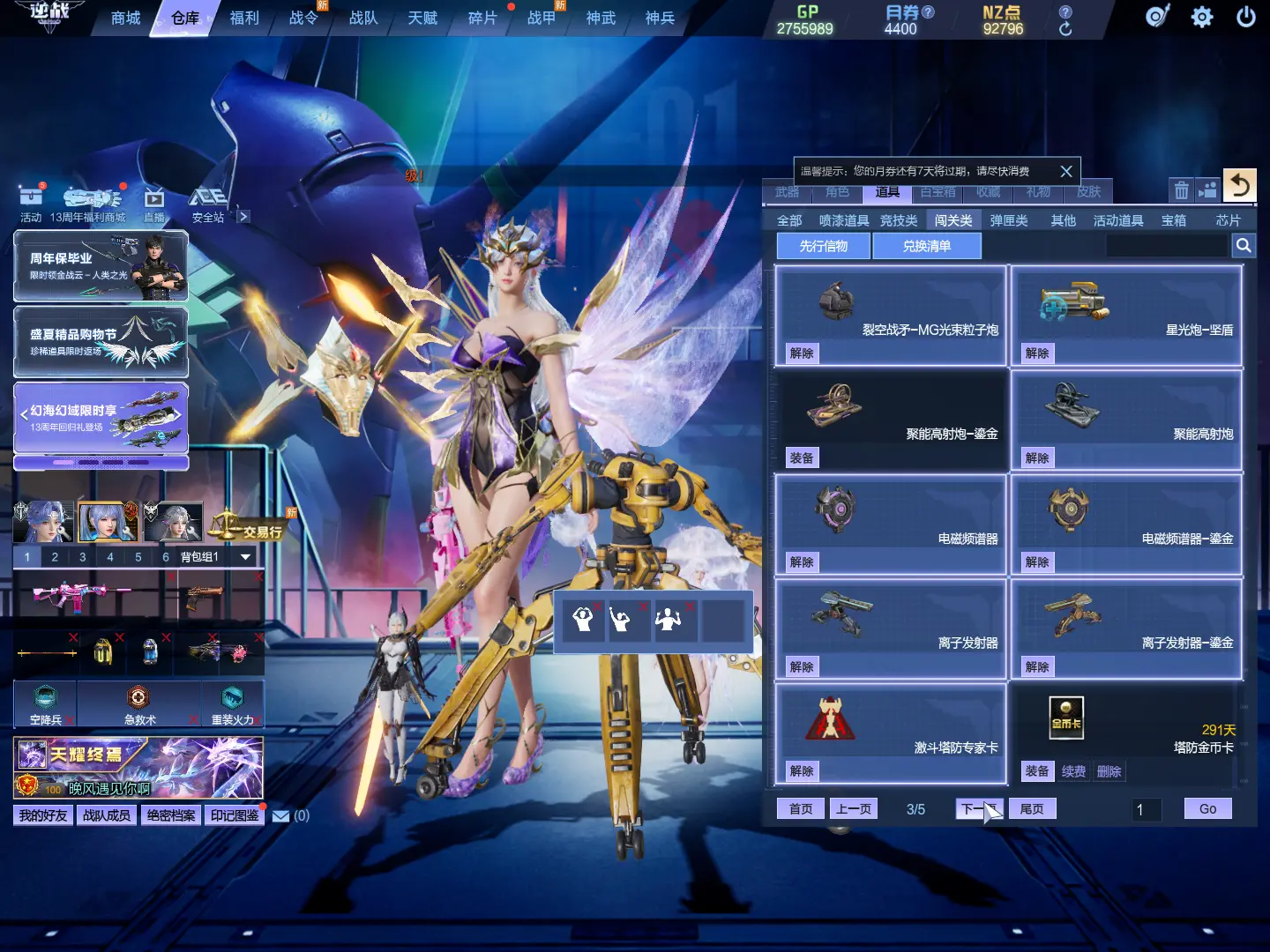
Task: Click the camera record icon in inventory
Action: (x=1208, y=190)
